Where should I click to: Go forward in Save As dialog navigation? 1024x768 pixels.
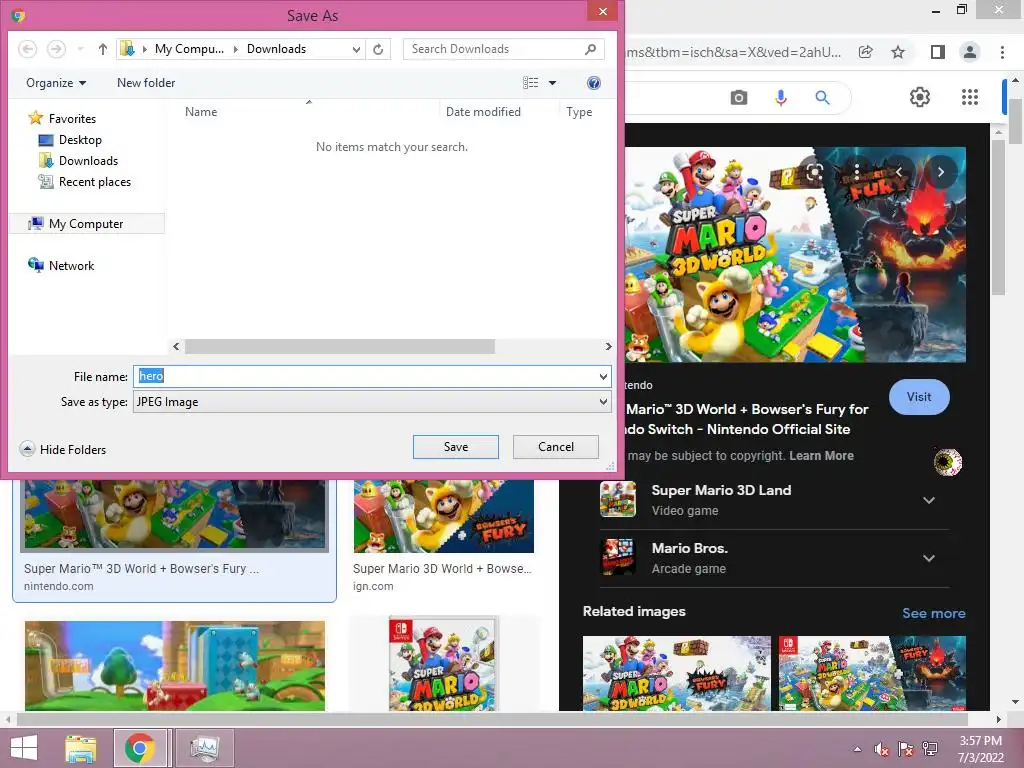(x=56, y=49)
